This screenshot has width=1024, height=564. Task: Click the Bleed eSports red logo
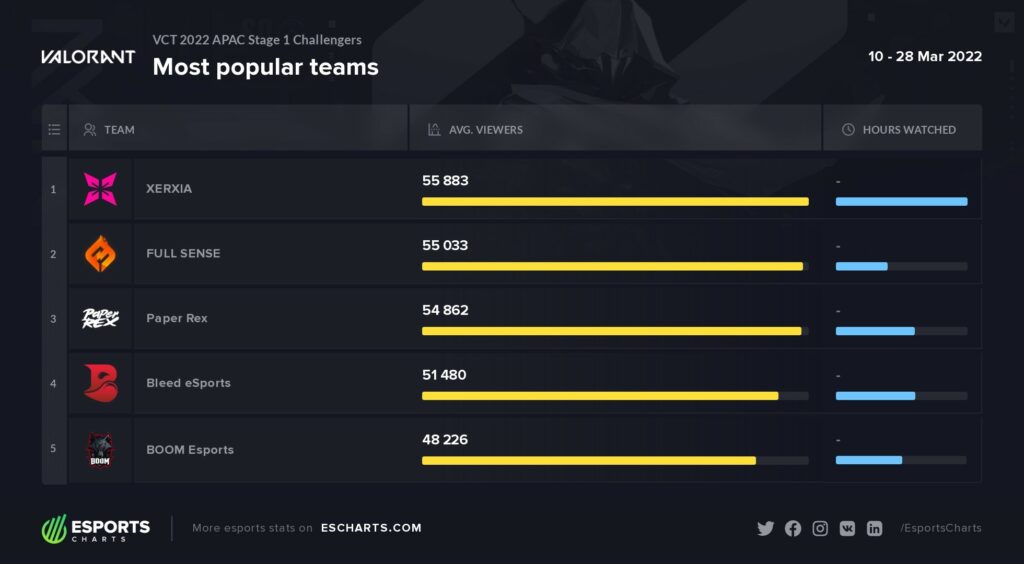pos(101,383)
